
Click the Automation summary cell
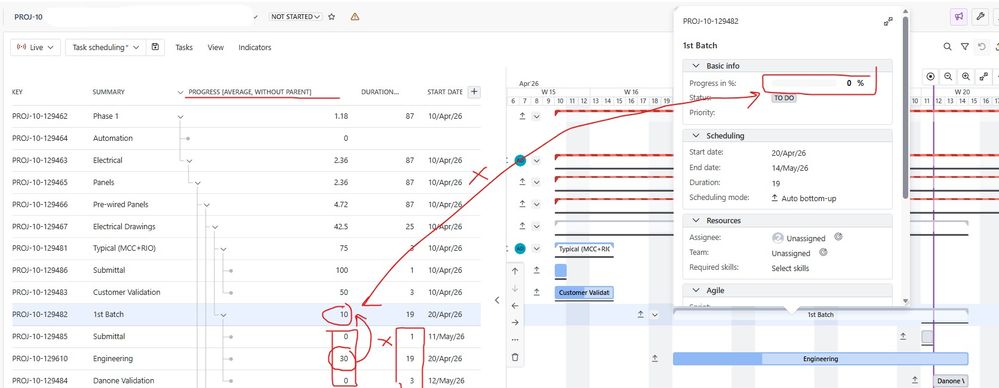pyautogui.click(x=113, y=138)
